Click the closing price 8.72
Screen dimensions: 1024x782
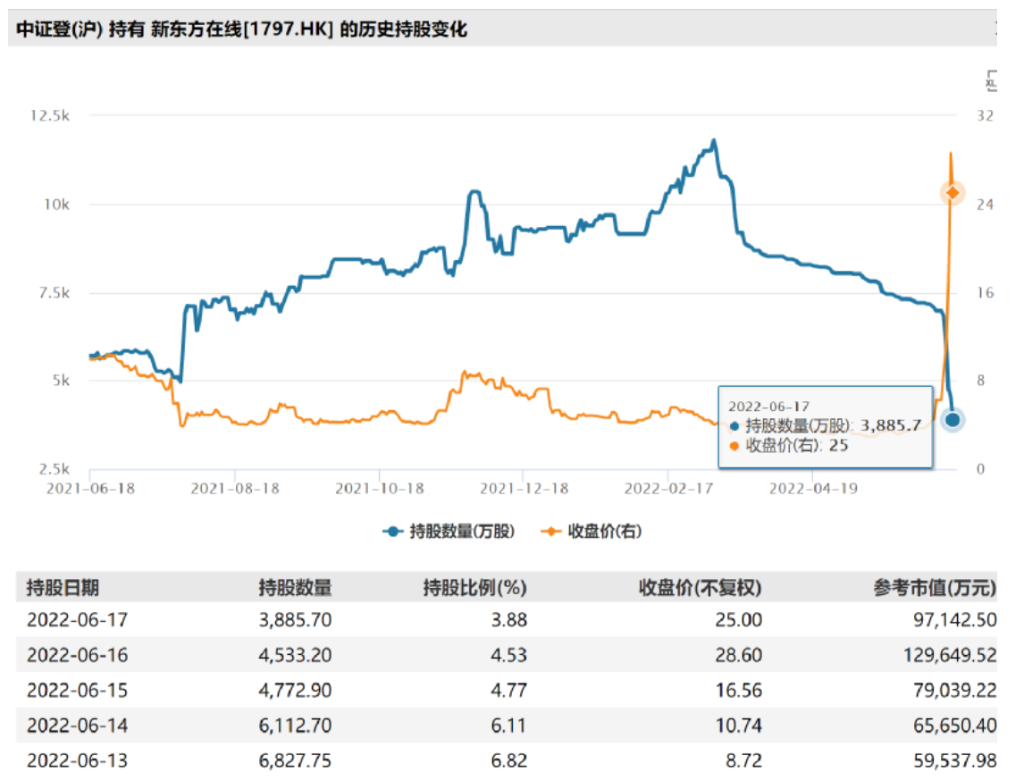[743, 760]
